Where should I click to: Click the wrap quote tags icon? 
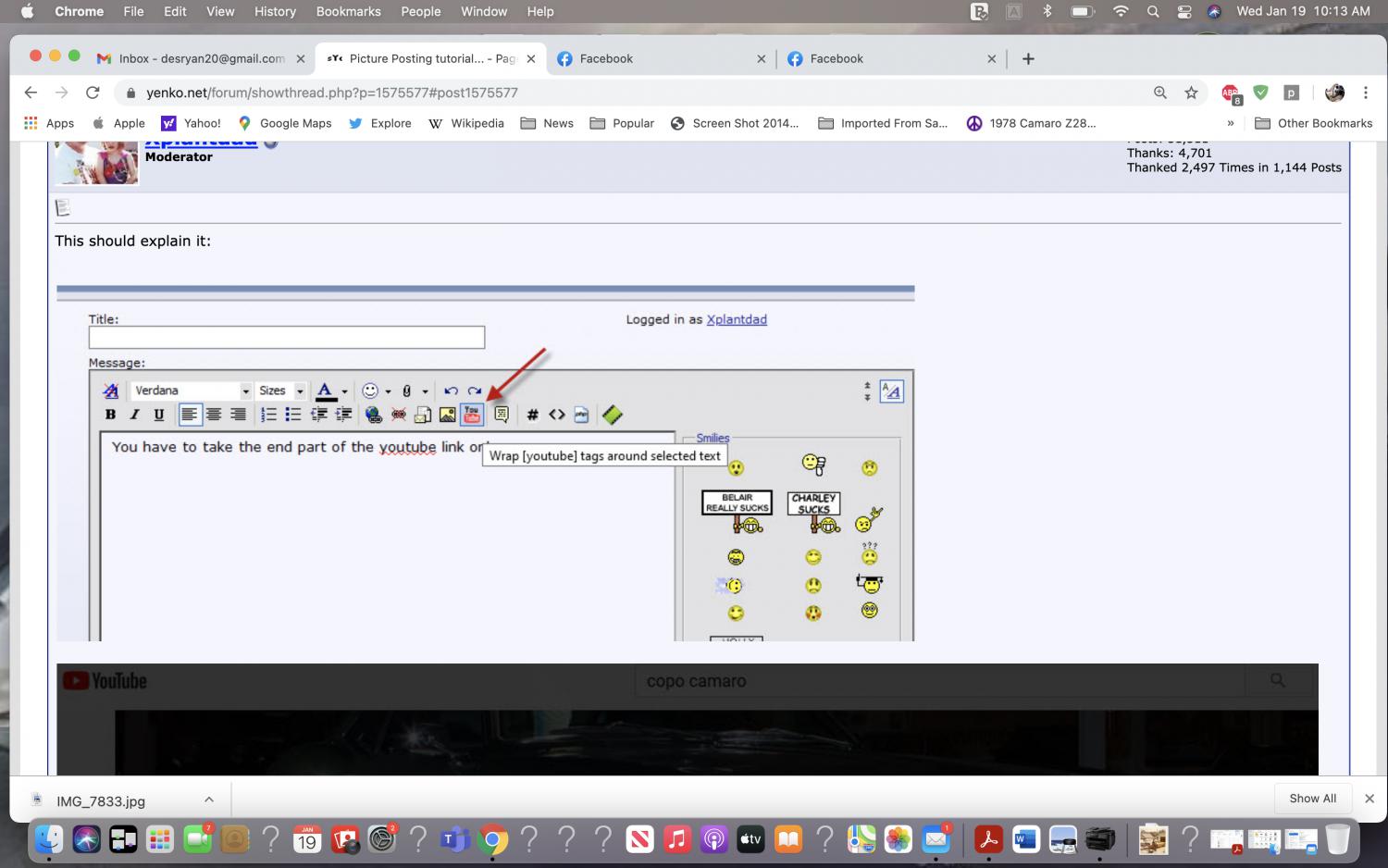tap(501, 415)
